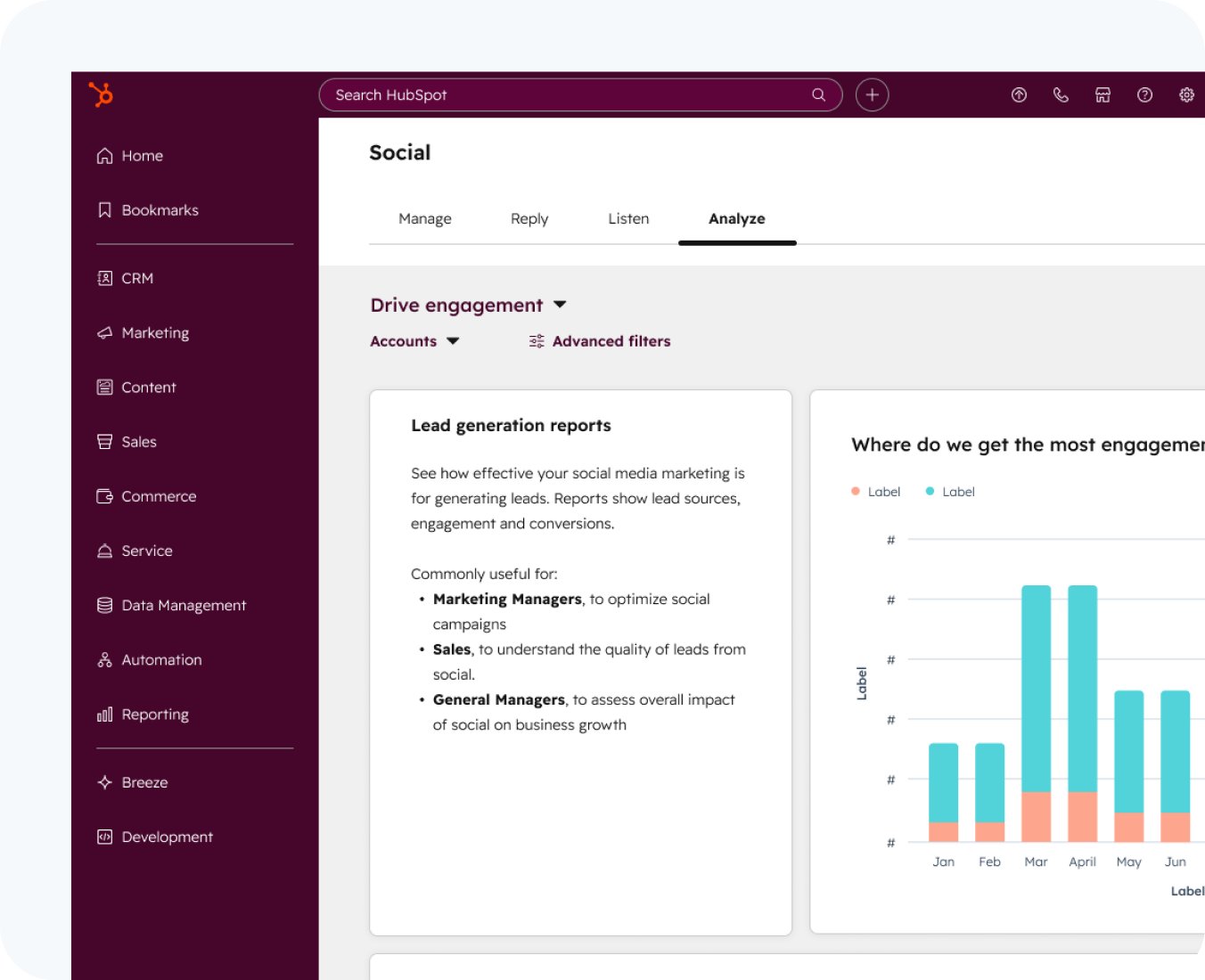The width and height of the screenshot is (1205, 980).
Task: Click the CRM contact card icon
Action: 105,278
